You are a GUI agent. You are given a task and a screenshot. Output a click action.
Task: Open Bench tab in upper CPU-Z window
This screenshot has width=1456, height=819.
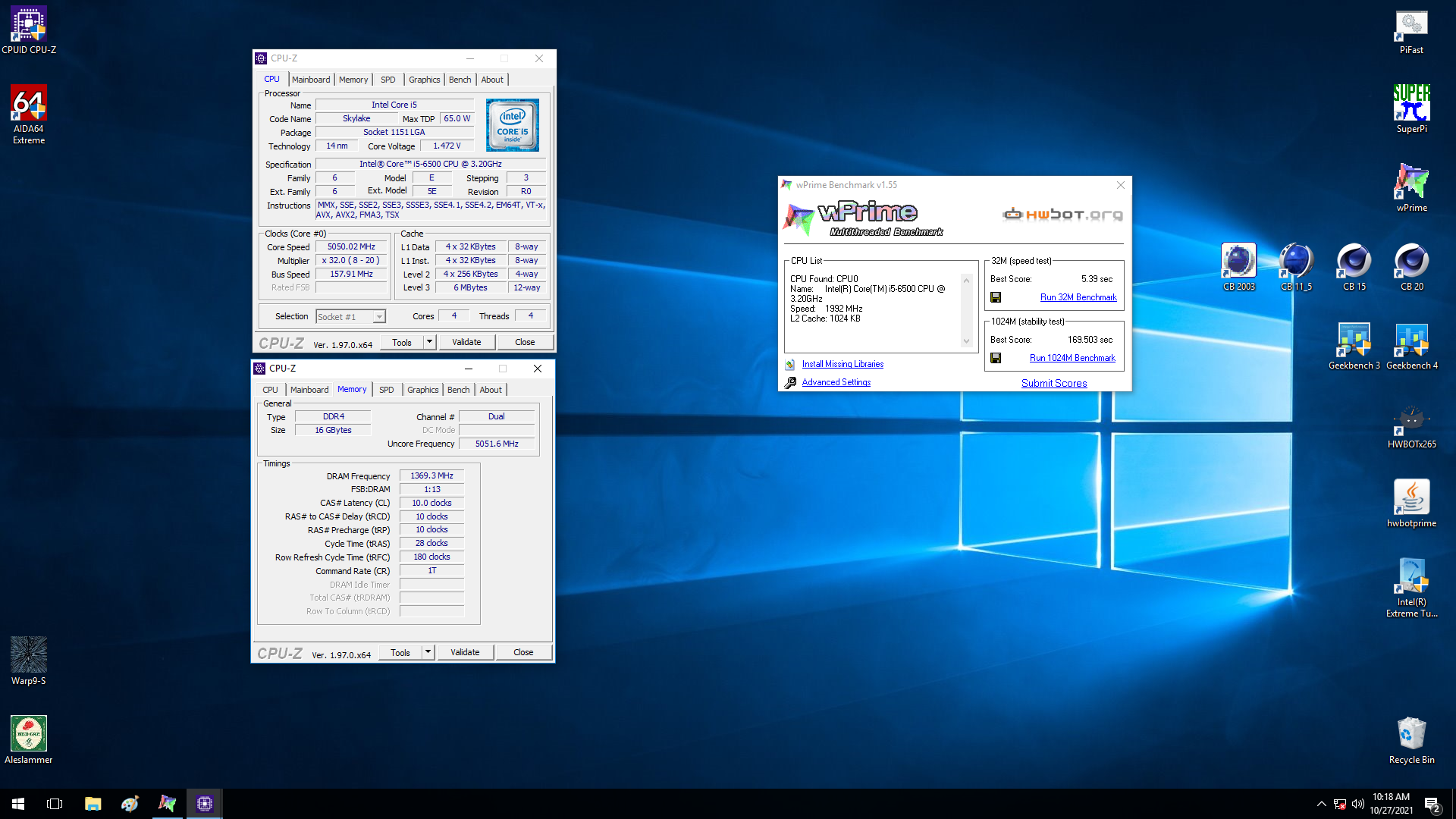pyautogui.click(x=460, y=80)
